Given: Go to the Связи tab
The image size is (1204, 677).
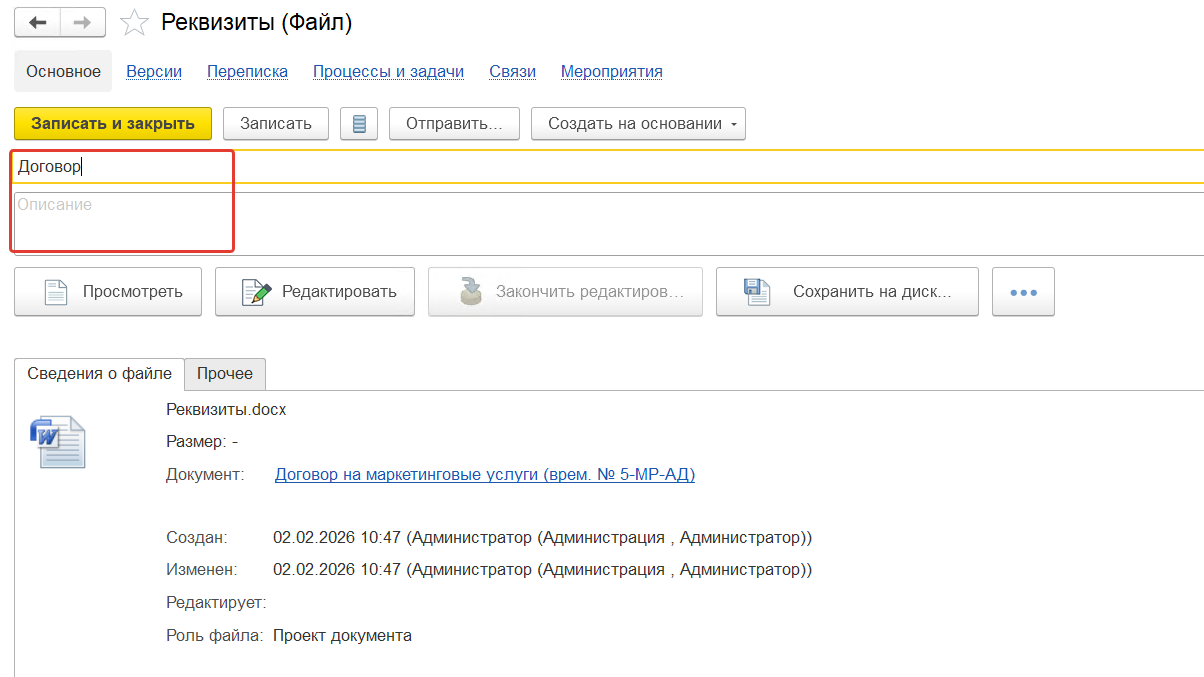Looking at the screenshot, I should [512, 72].
